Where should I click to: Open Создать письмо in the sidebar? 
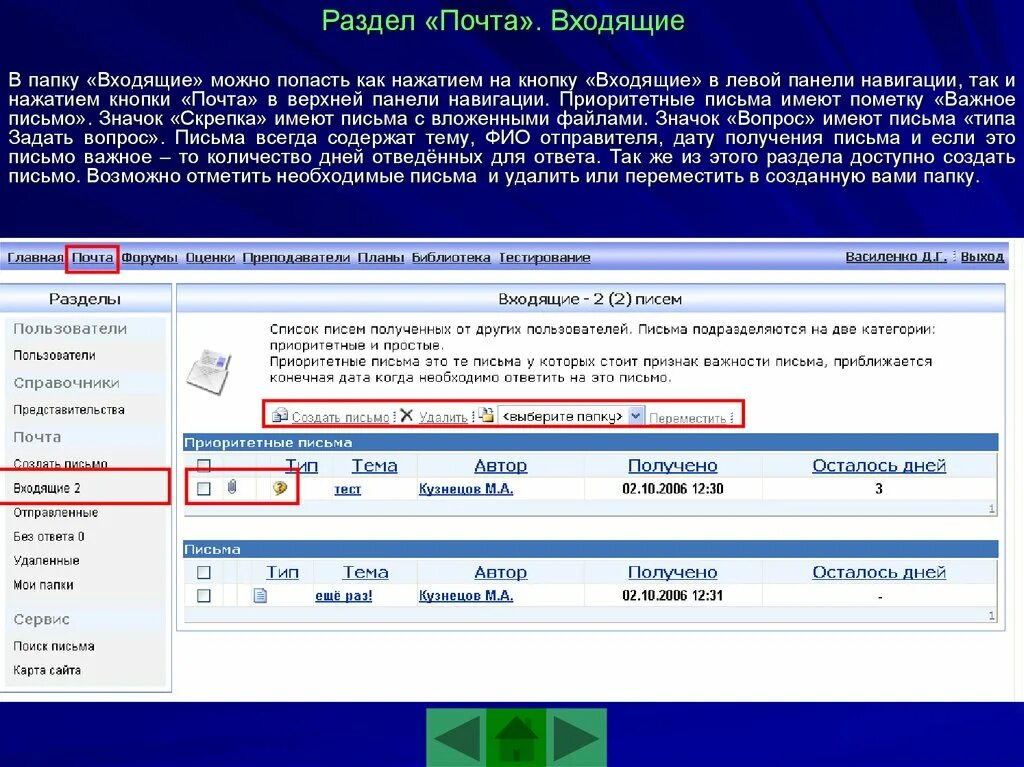click(x=60, y=463)
